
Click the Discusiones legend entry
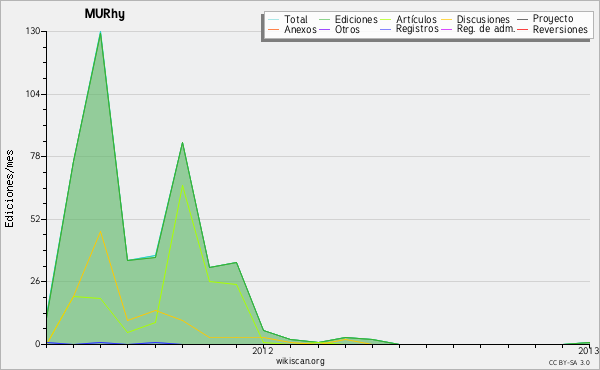click(x=483, y=19)
